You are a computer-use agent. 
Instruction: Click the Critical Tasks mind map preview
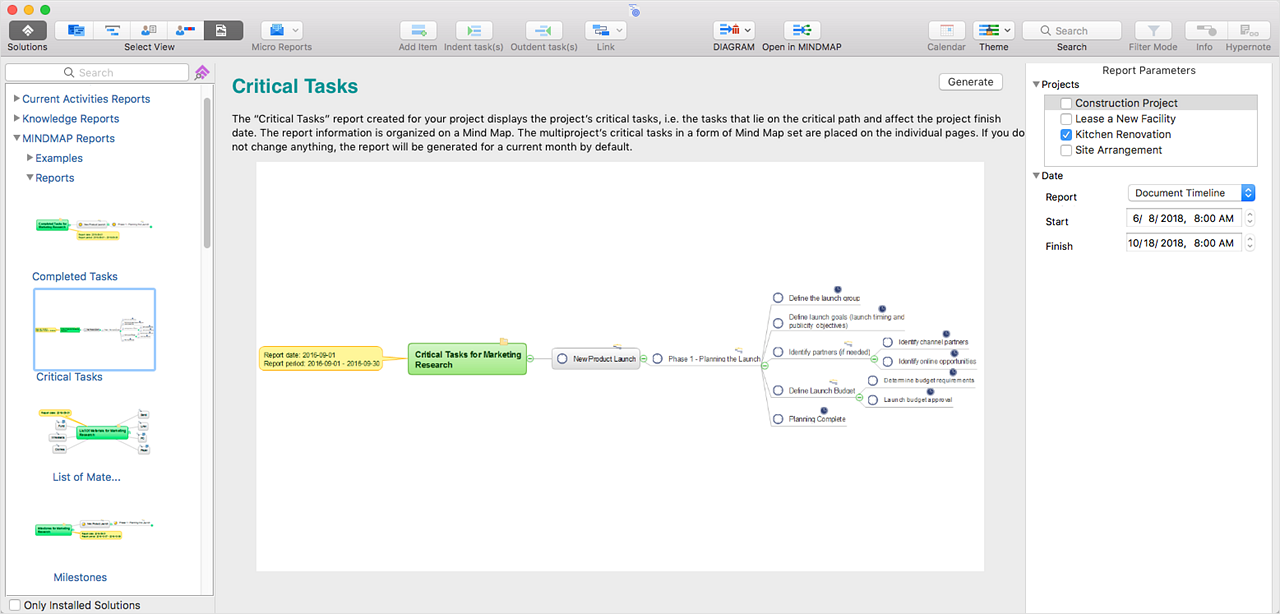[620, 367]
